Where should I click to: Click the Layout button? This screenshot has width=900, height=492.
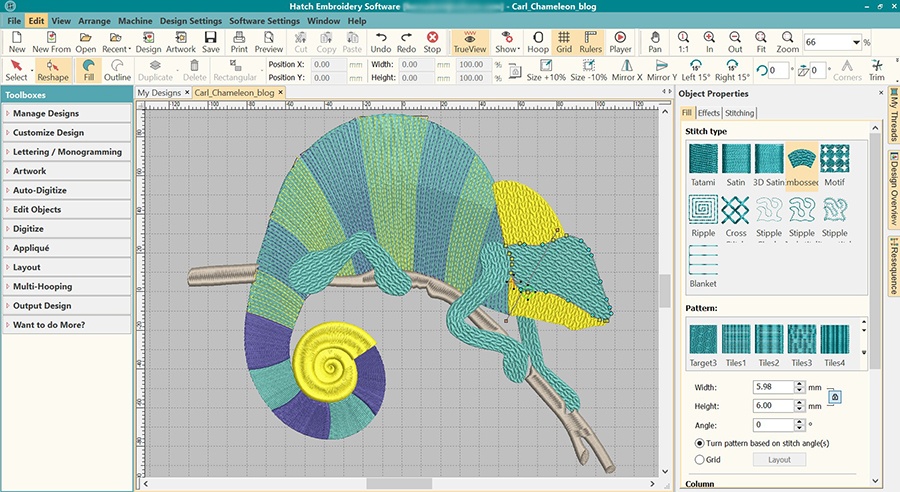[x=779, y=459]
